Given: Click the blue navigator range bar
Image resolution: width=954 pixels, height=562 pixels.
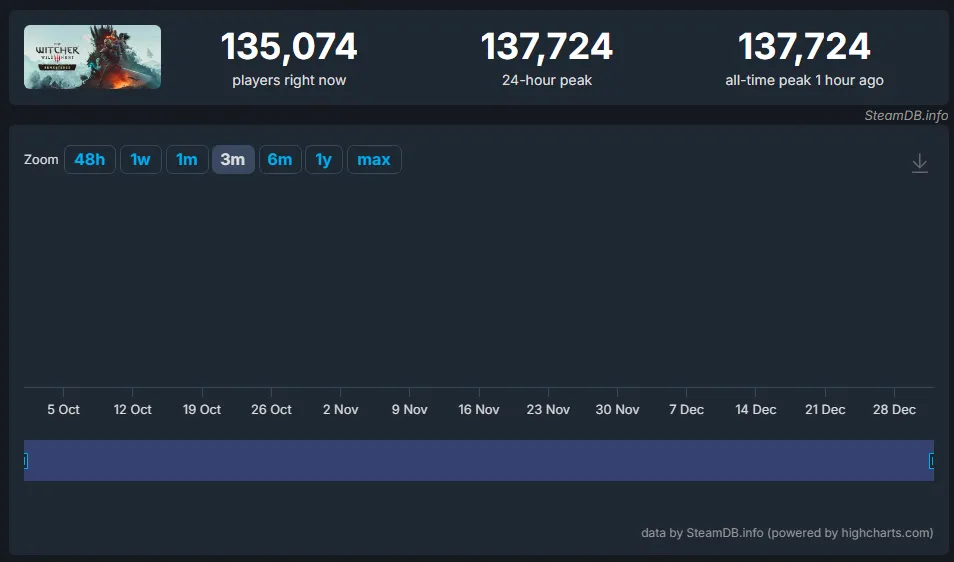Looking at the screenshot, I should point(479,460).
